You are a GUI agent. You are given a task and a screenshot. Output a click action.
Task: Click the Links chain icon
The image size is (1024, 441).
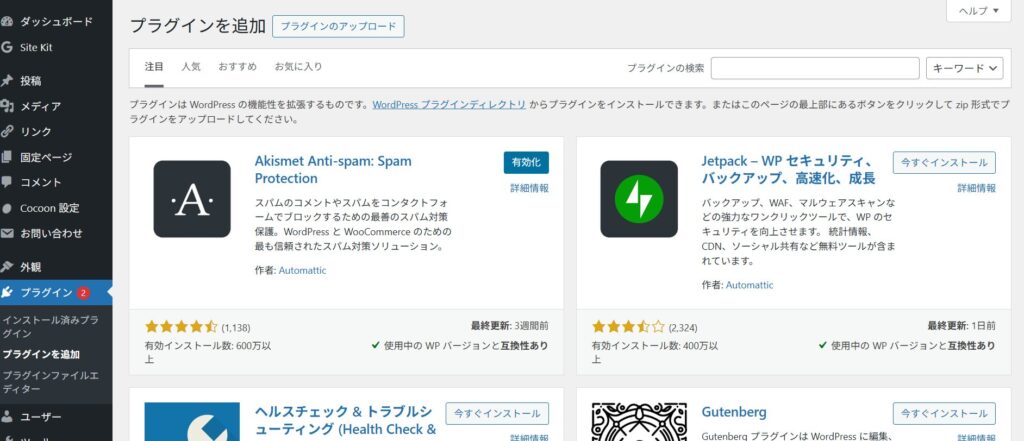tap(7, 131)
